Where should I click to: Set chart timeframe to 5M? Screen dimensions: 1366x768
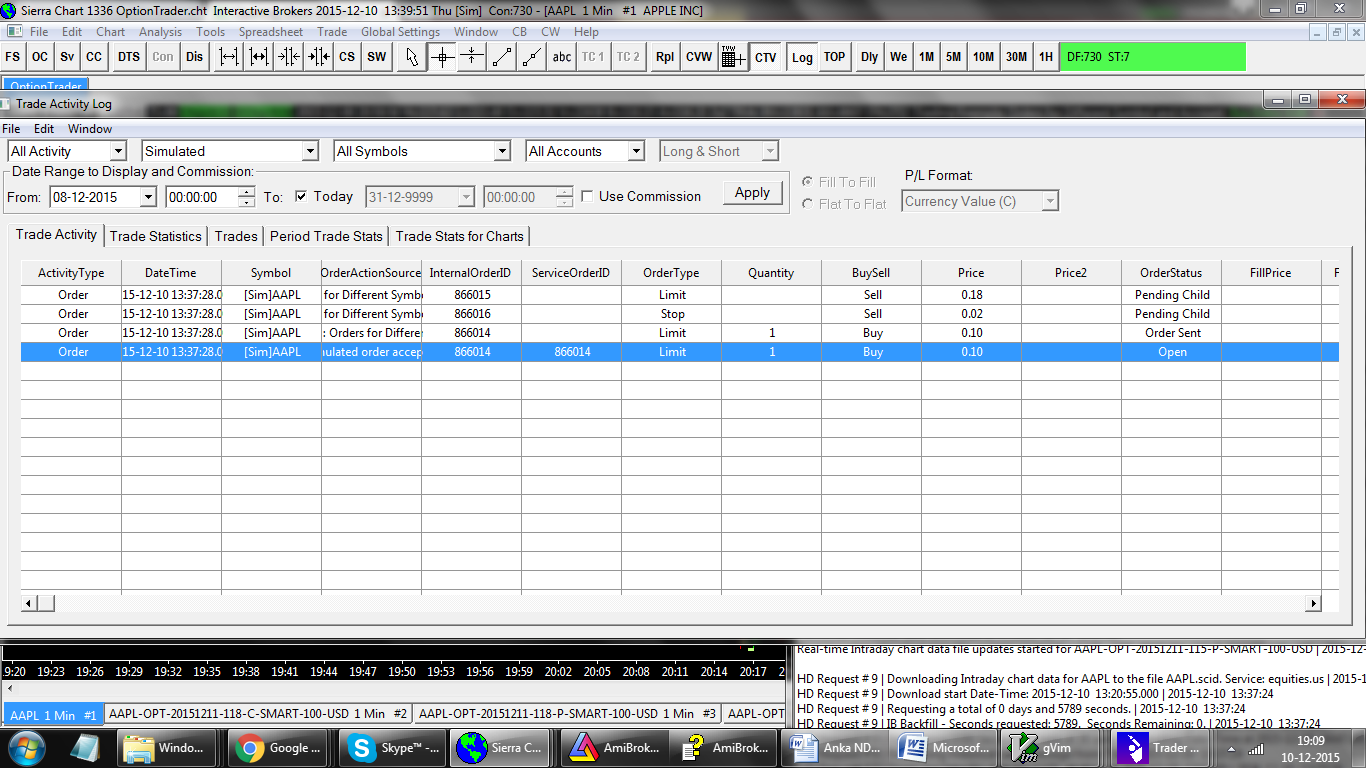point(954,57)
